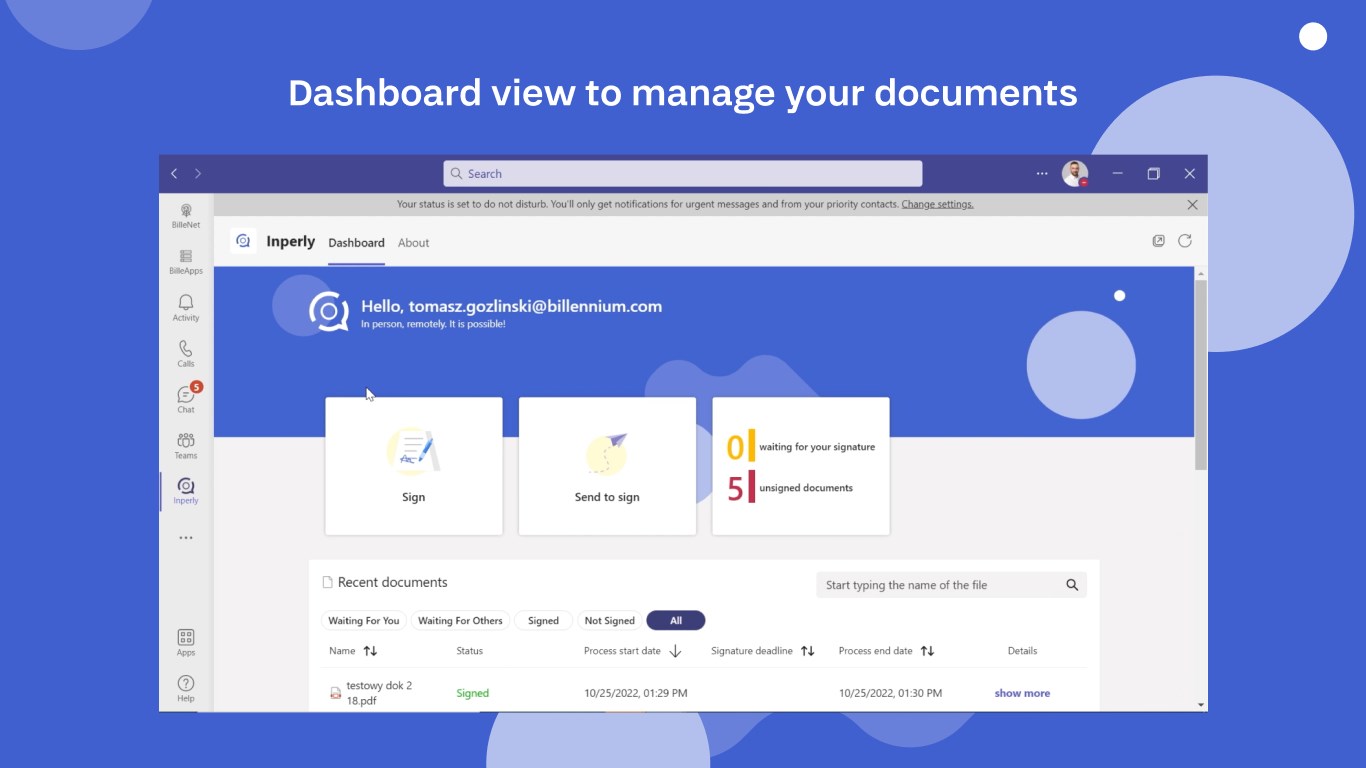Open Chat with 5 unread
Viewport: 1366px width, 768px height.
click(186, 399)
